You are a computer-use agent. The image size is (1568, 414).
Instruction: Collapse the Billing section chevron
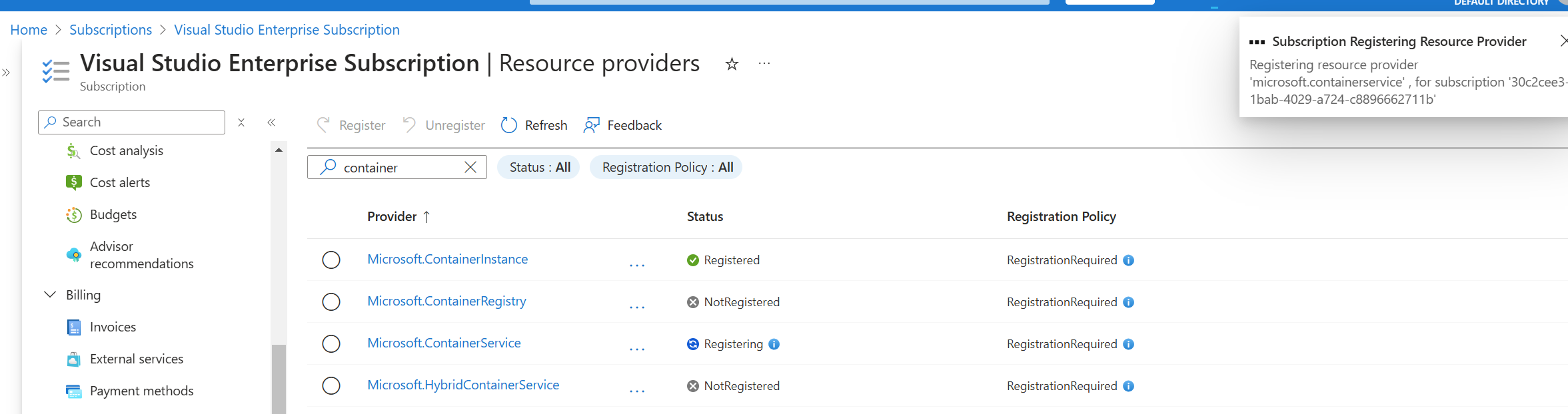pos(50,294)
